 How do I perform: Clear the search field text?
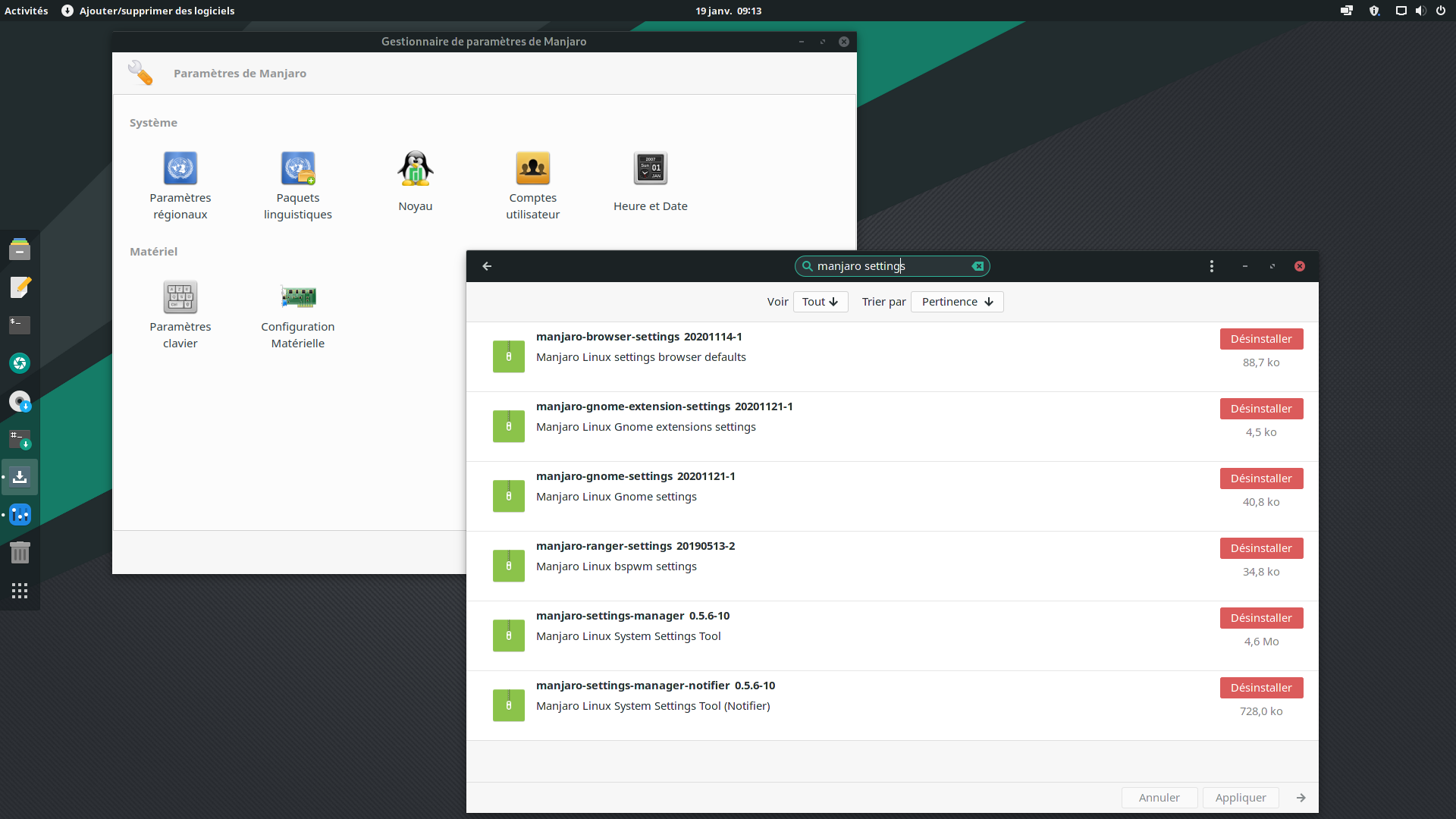pyautogui.click(x=977, y=266)
